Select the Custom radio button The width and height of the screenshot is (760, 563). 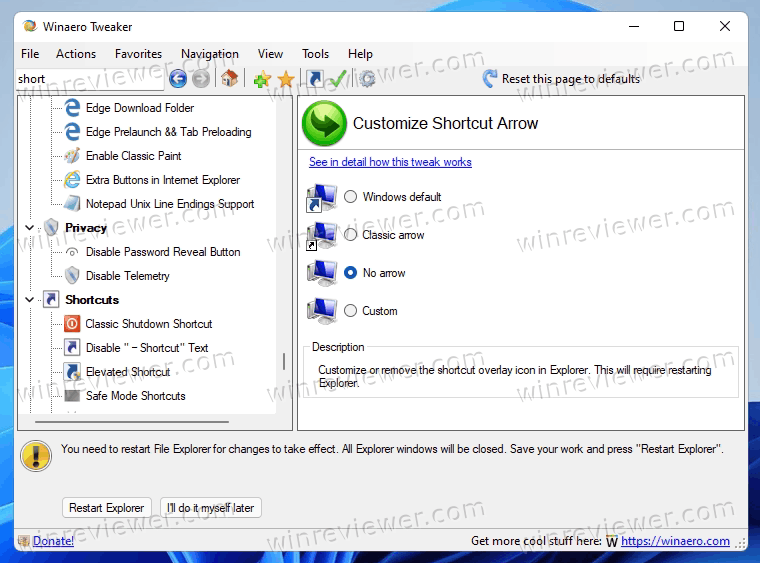click(350, 311)
